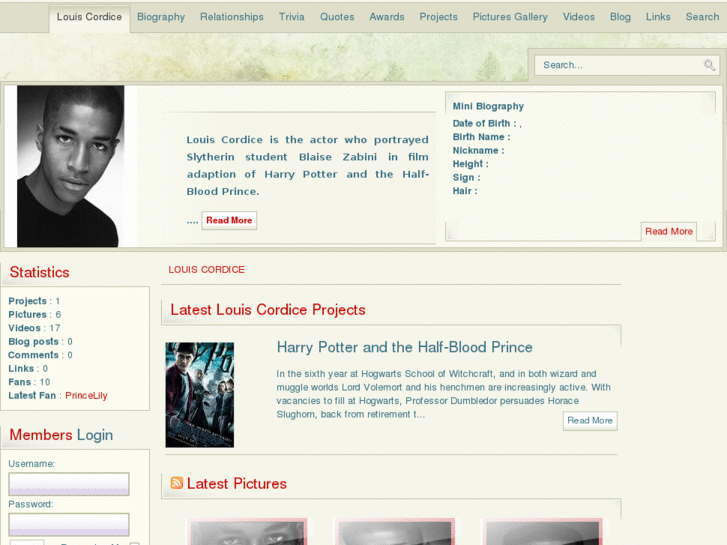
Task: Open the Projects tab
Action: click(x=439, y=17)
